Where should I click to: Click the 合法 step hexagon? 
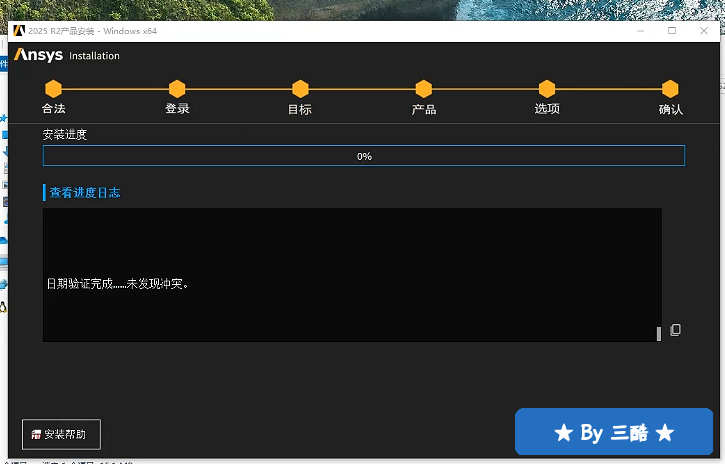point(54,89)
